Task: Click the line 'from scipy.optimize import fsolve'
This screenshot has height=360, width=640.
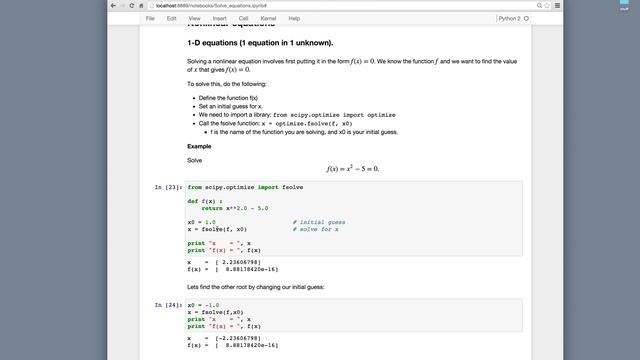Action: pos(245,187)
